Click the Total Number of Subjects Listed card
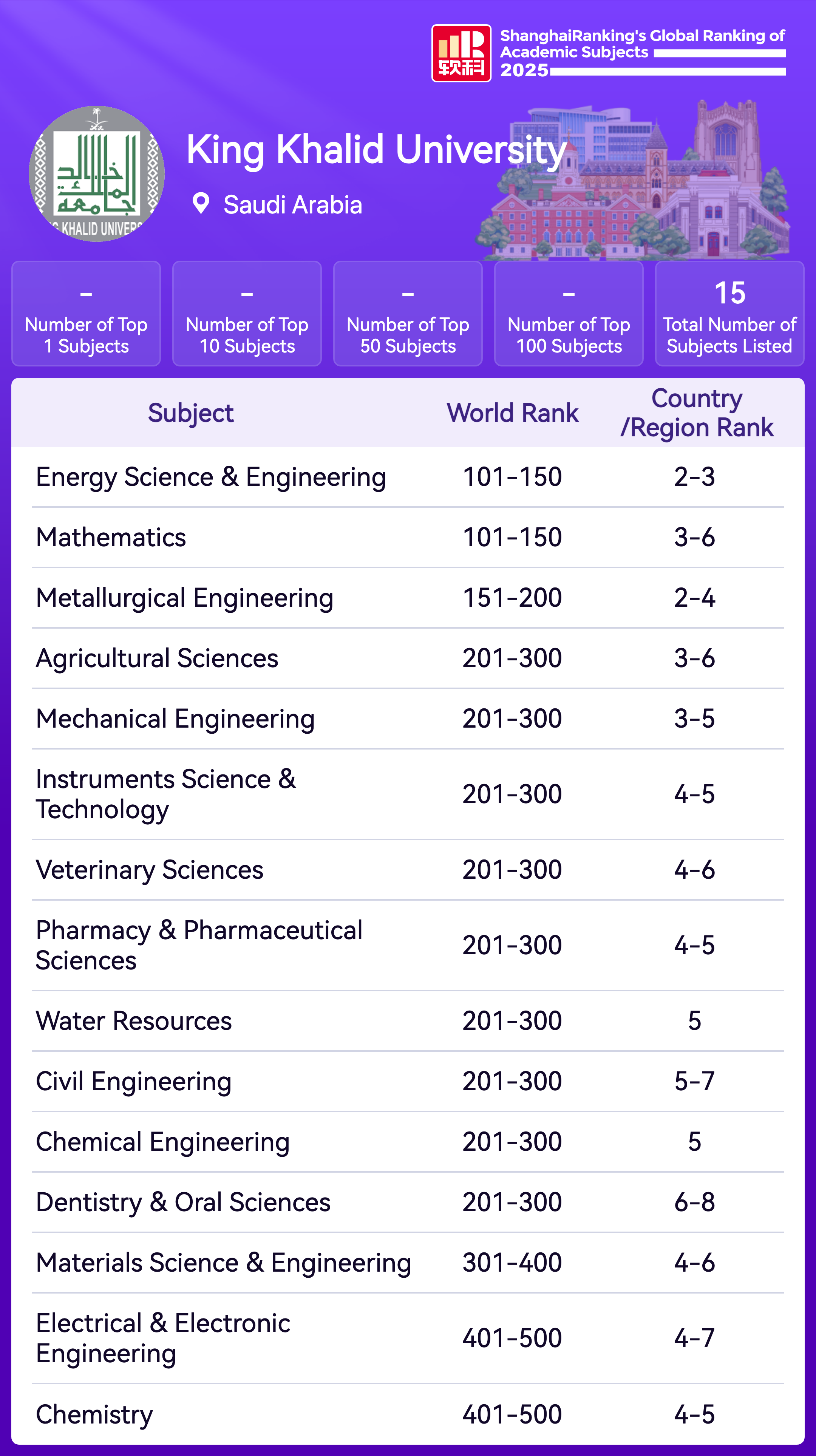 point(729,314)
